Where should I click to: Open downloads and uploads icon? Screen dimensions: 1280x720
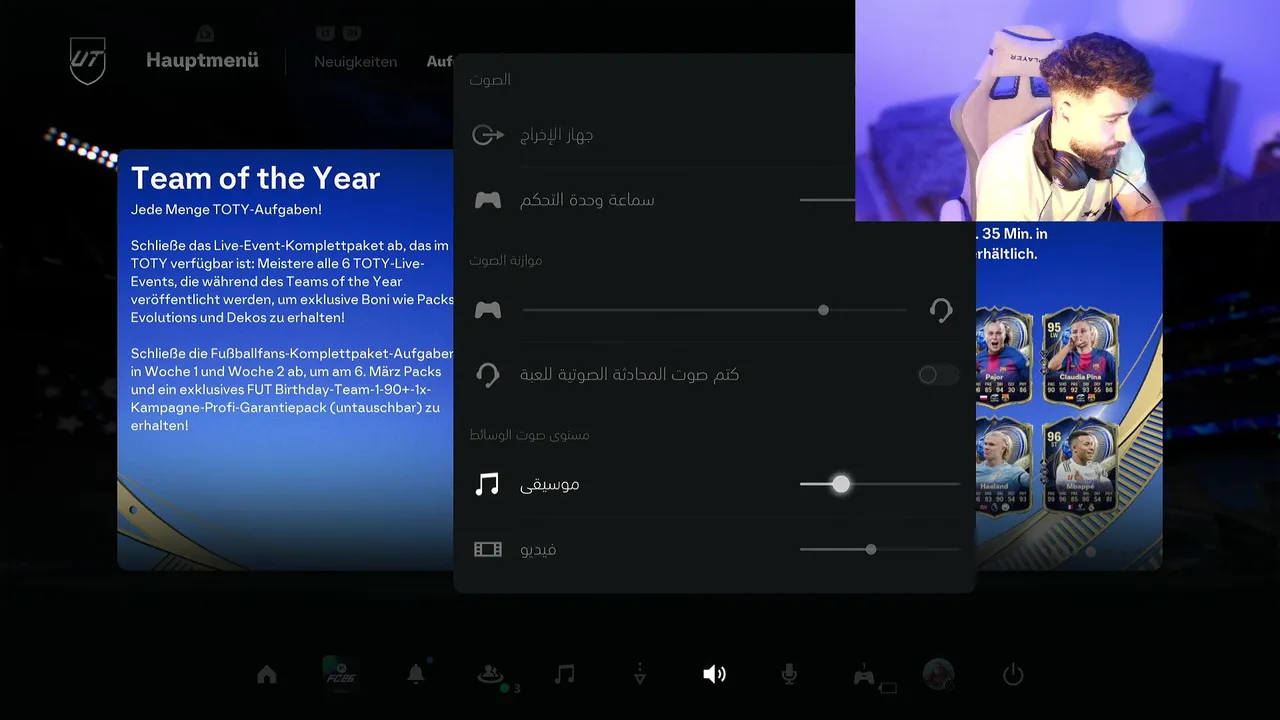(640, 675)
